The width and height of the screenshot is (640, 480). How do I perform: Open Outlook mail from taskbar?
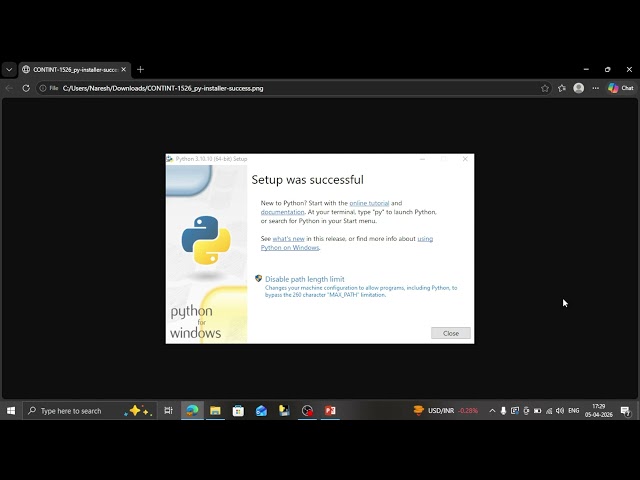[x=261, y=411]
